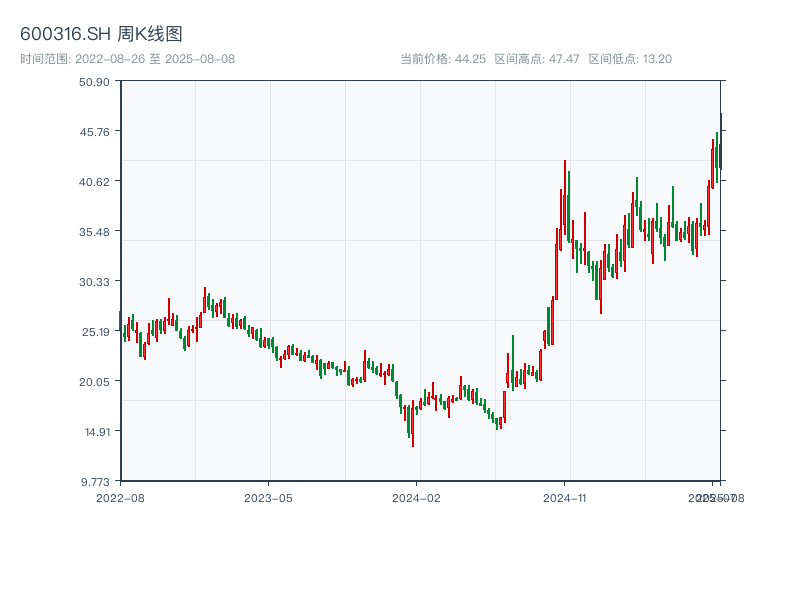Click the x-axis label 2022-08
800x600 pixels.
120,498
